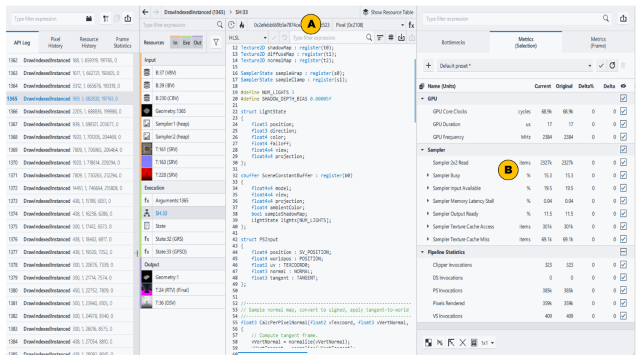
Task: Click the export icon in API Log toolbar
Action: coord(128,18)
